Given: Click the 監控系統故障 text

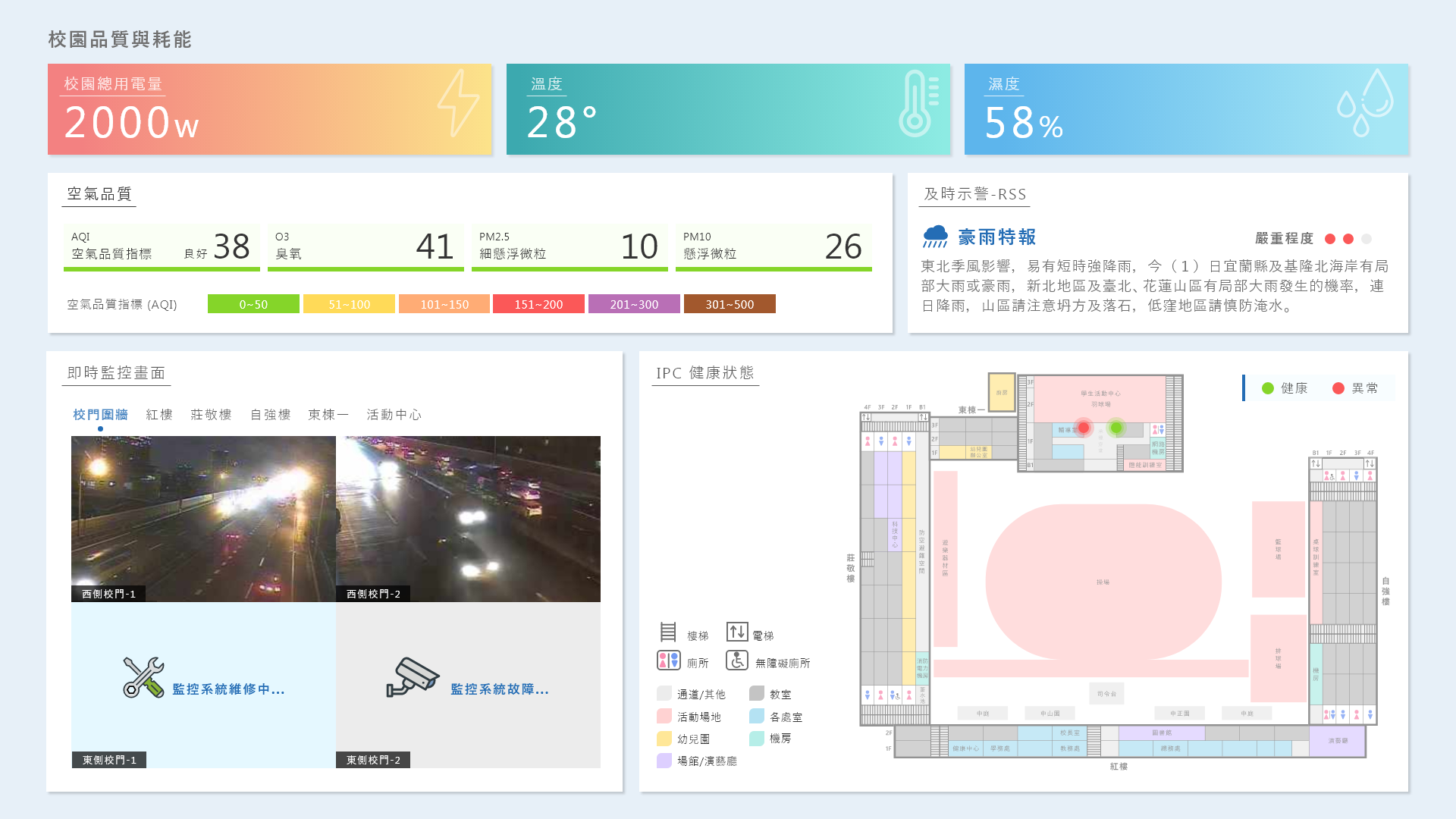Looking at the screenshot, I should coord(500,689).
